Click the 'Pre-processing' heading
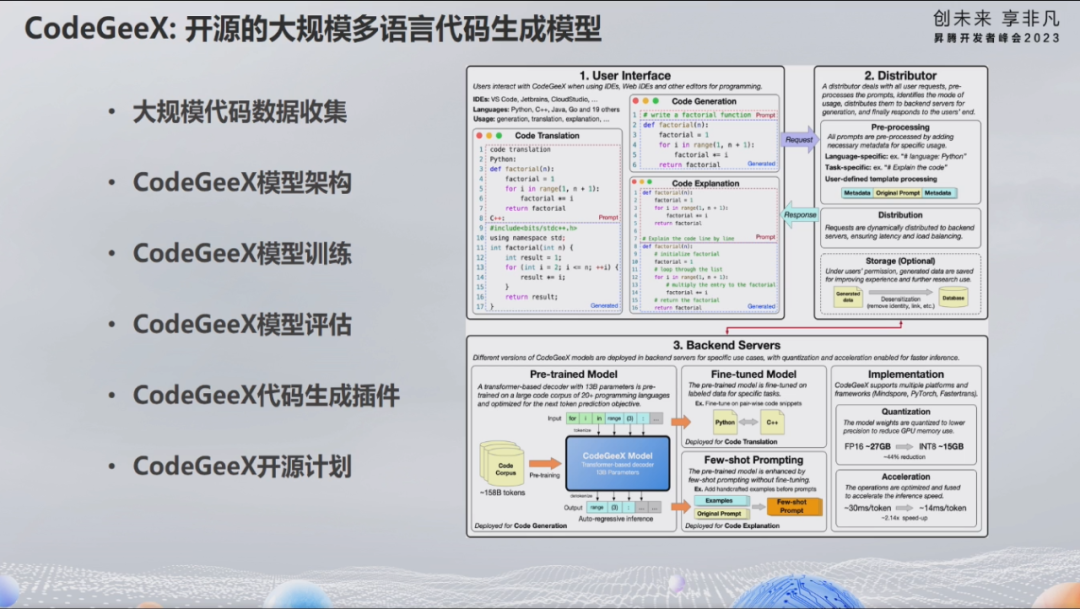 click(900, 127)
